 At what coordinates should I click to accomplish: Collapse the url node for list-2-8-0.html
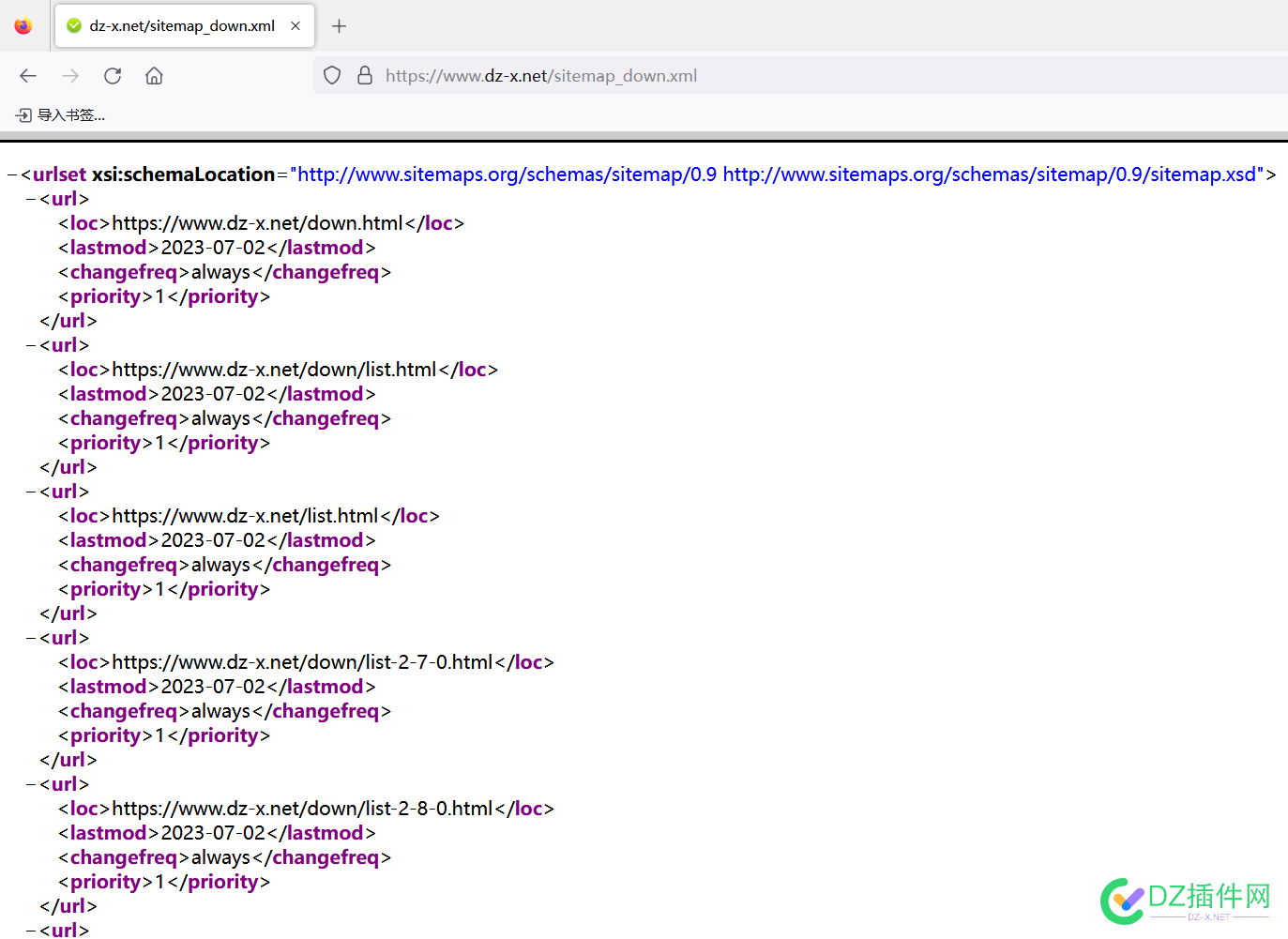(x=31, y=785)
